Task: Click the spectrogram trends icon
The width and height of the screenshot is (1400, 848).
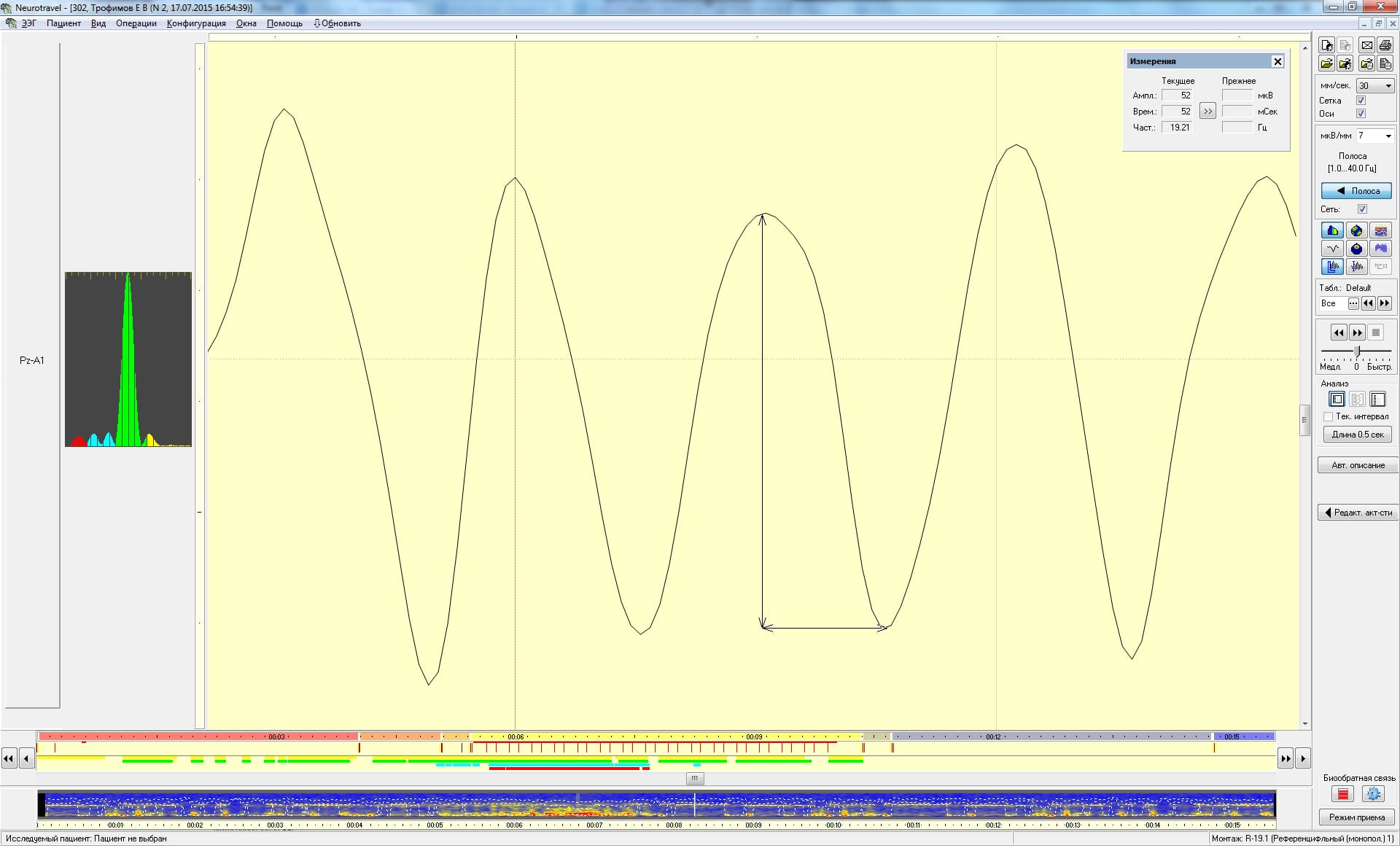Action: click(1380, 231)
